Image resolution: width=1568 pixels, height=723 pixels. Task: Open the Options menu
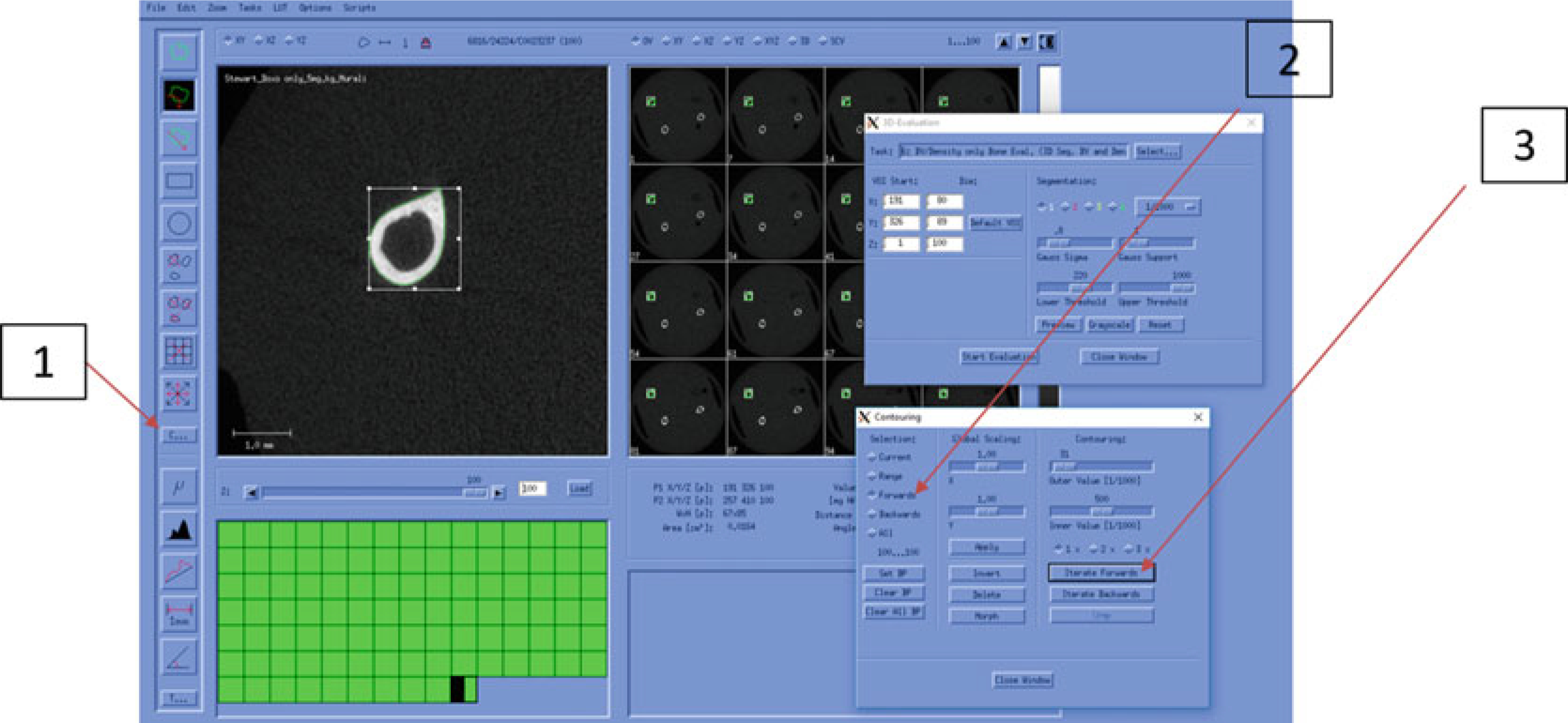(315, 8)
